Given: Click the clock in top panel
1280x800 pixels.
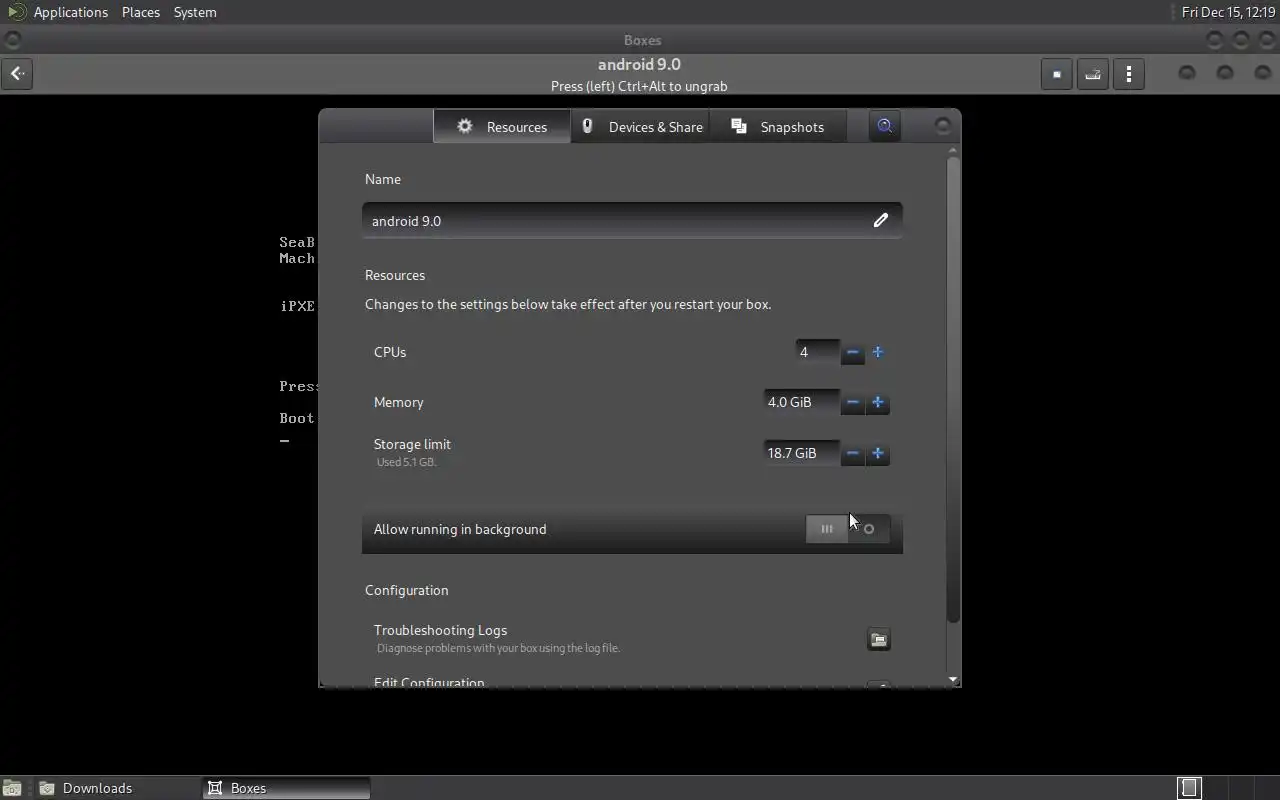Looking at the screenshot, I should [1228, 12].
